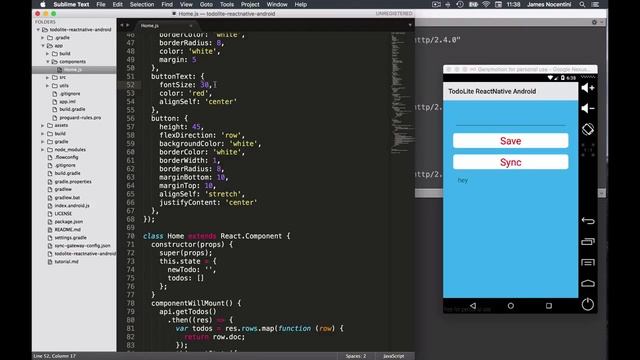Click the code minimap on editor right
640x360 pixels.
point(402,94)
